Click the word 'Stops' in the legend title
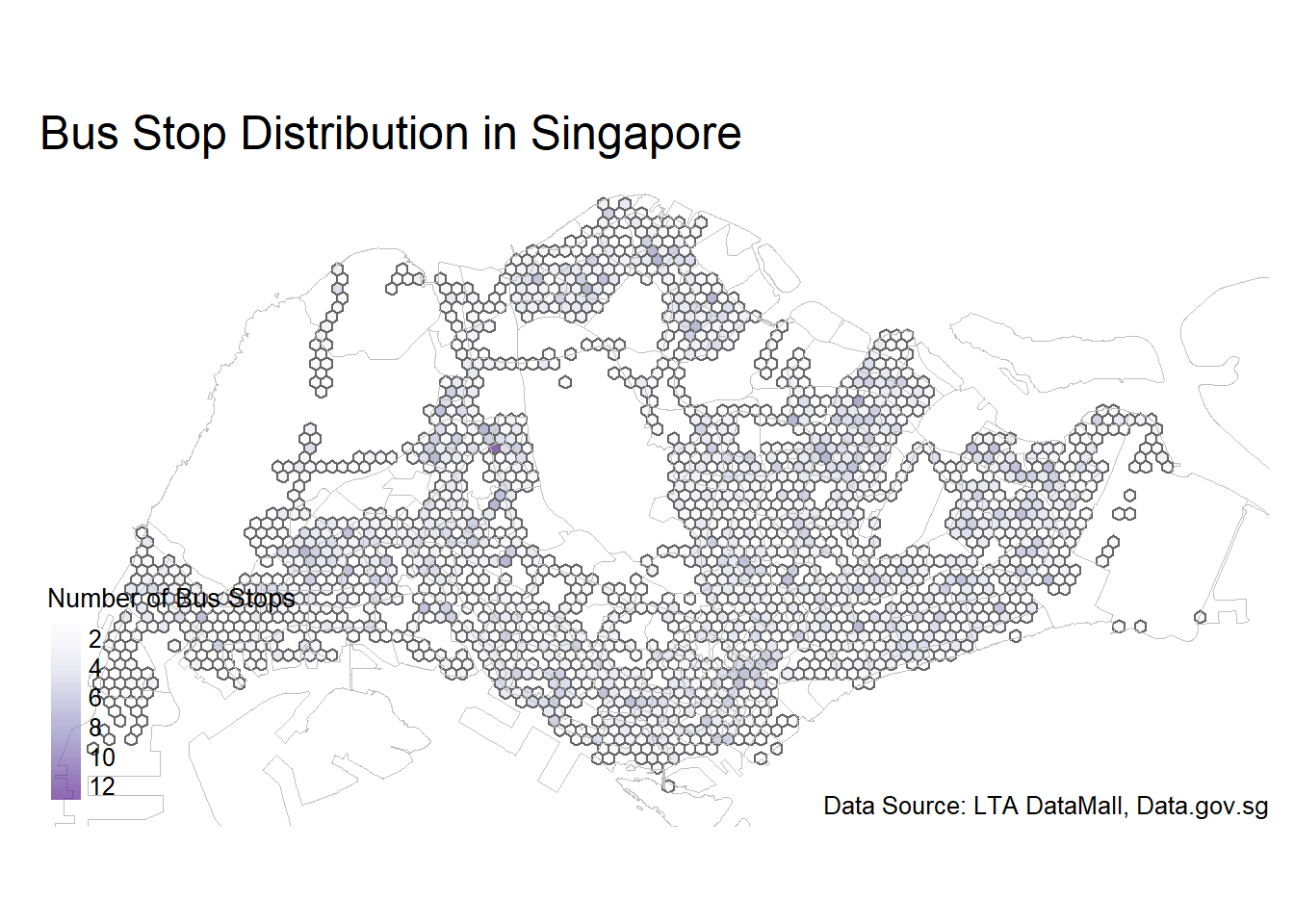The image size is (1294, 924). (x=261, y=599)
